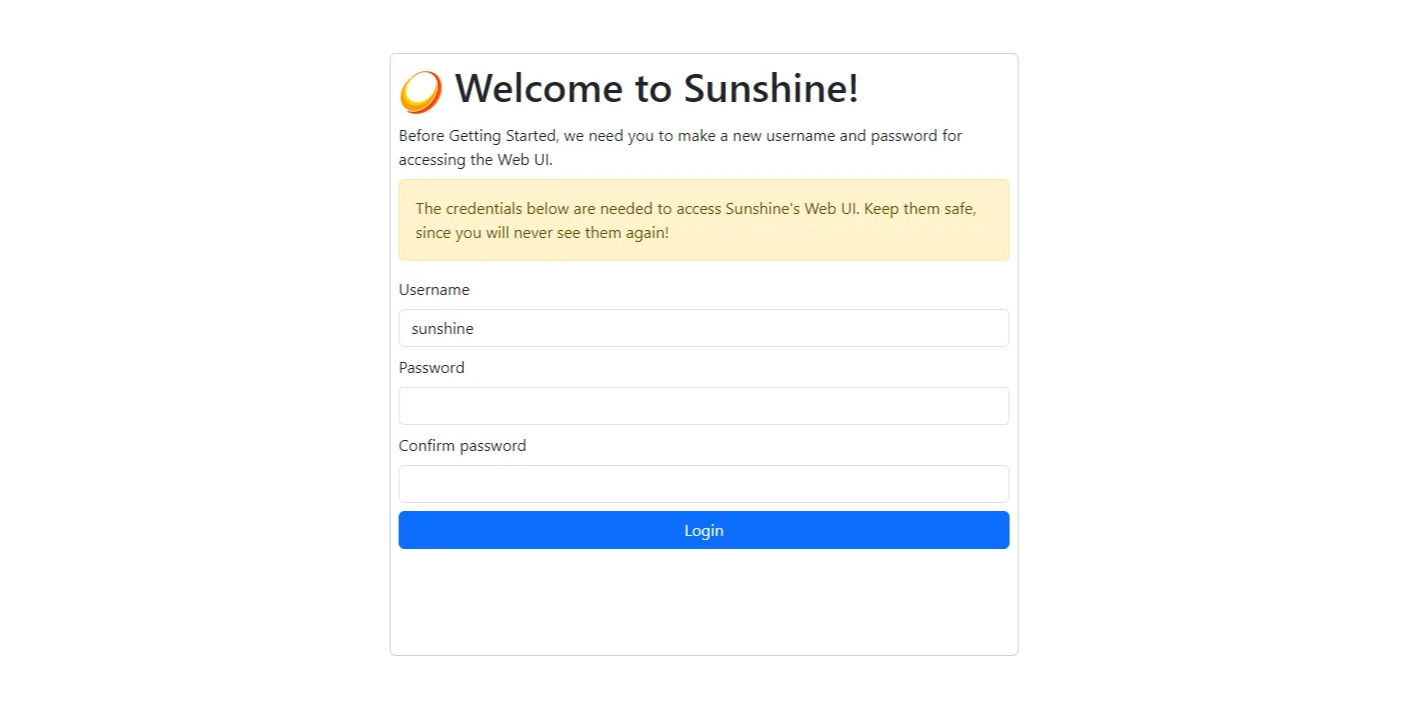Click the Confirm password entry field

(x=703, y=483)
